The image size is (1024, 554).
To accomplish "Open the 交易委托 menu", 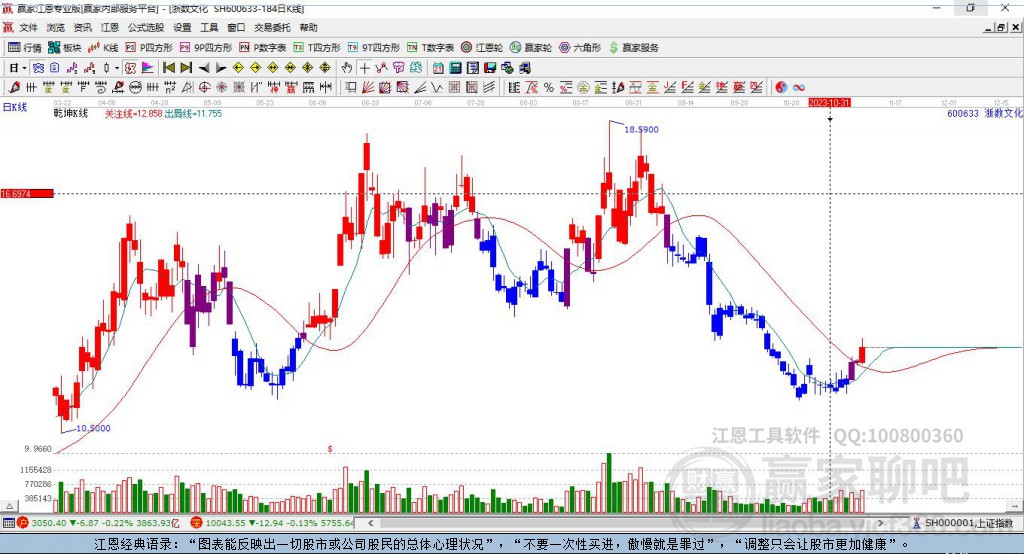I will (x=272, y=27).
